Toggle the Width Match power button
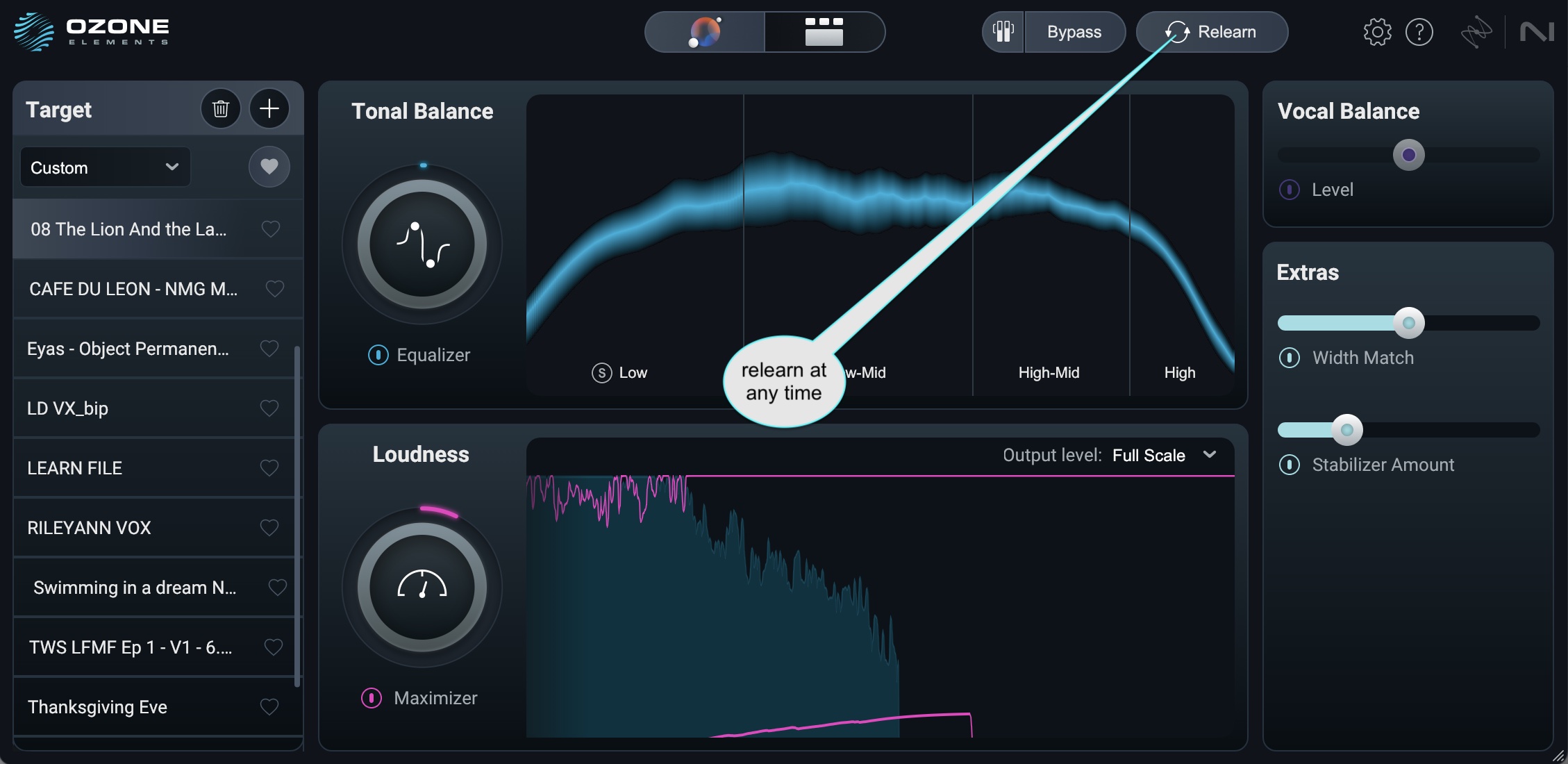The width and height of the screenshot is (1568, 764). (x=1290, y=358)
